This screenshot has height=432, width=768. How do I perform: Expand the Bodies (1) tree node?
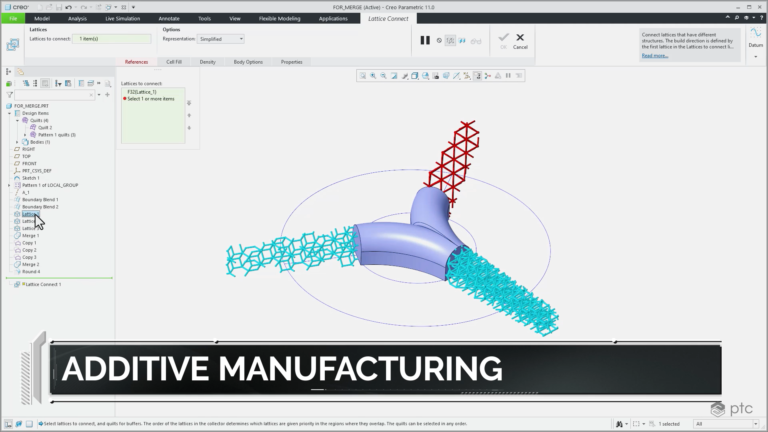tap(17, 142)
